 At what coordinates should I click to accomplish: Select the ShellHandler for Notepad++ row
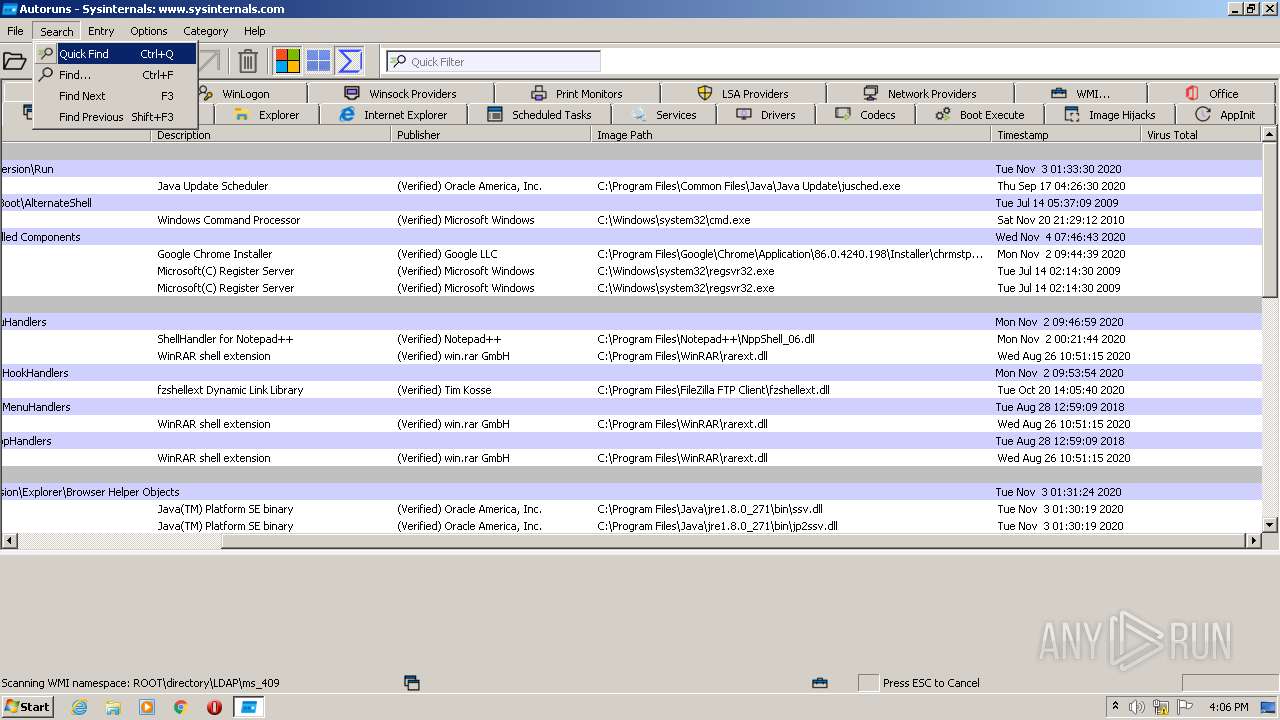(632, 339)
